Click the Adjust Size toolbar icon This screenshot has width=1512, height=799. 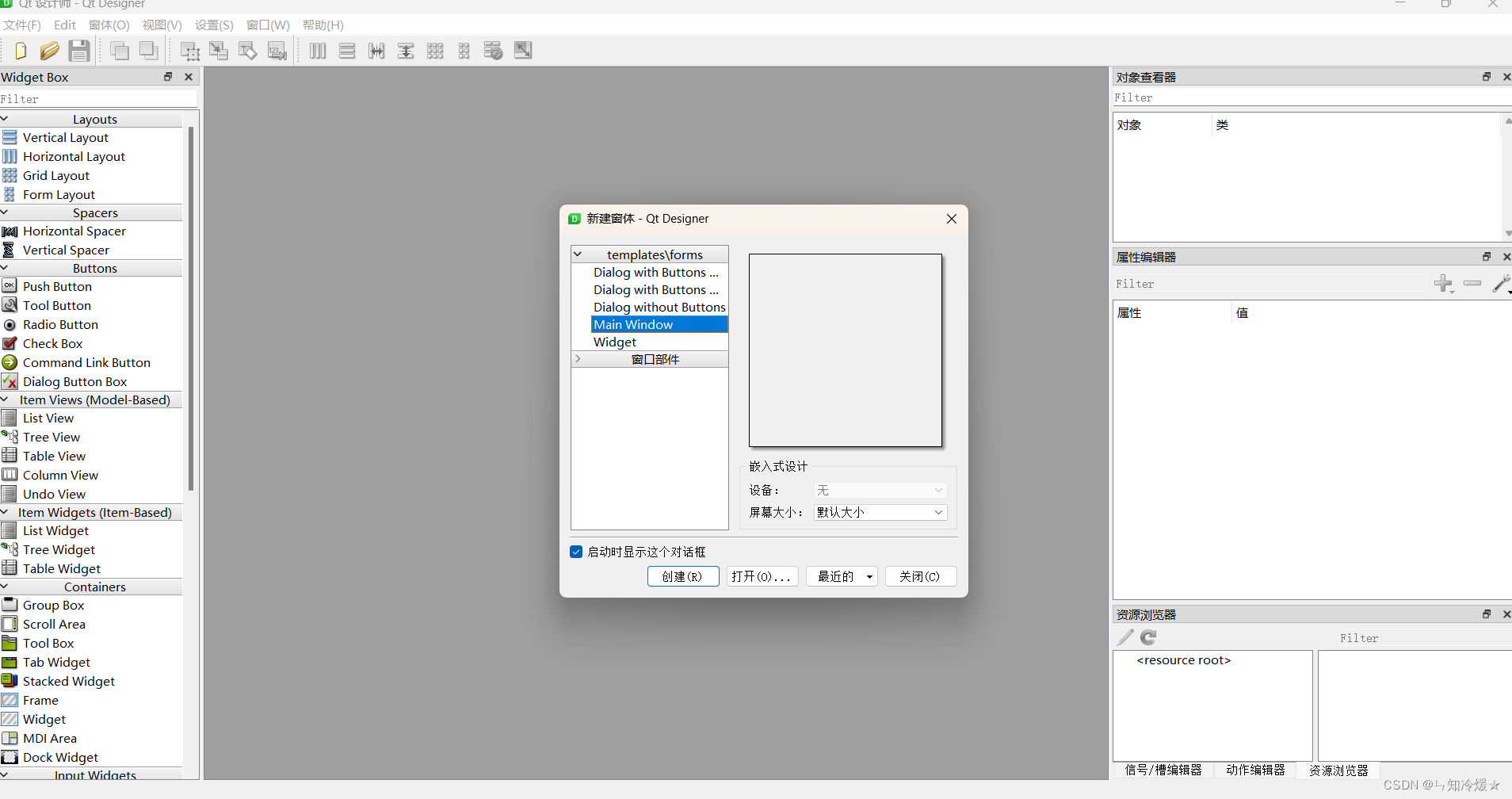pos(523,51)
